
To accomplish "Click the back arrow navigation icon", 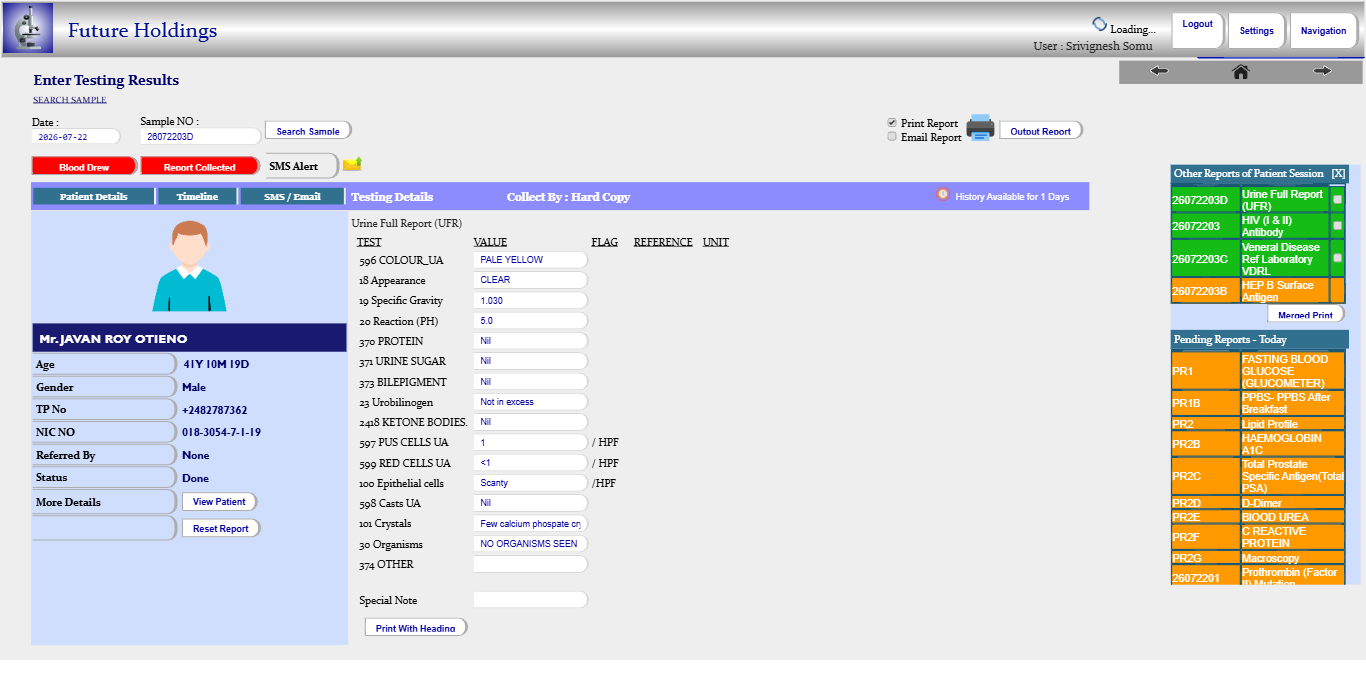I will click(1160, 71).
